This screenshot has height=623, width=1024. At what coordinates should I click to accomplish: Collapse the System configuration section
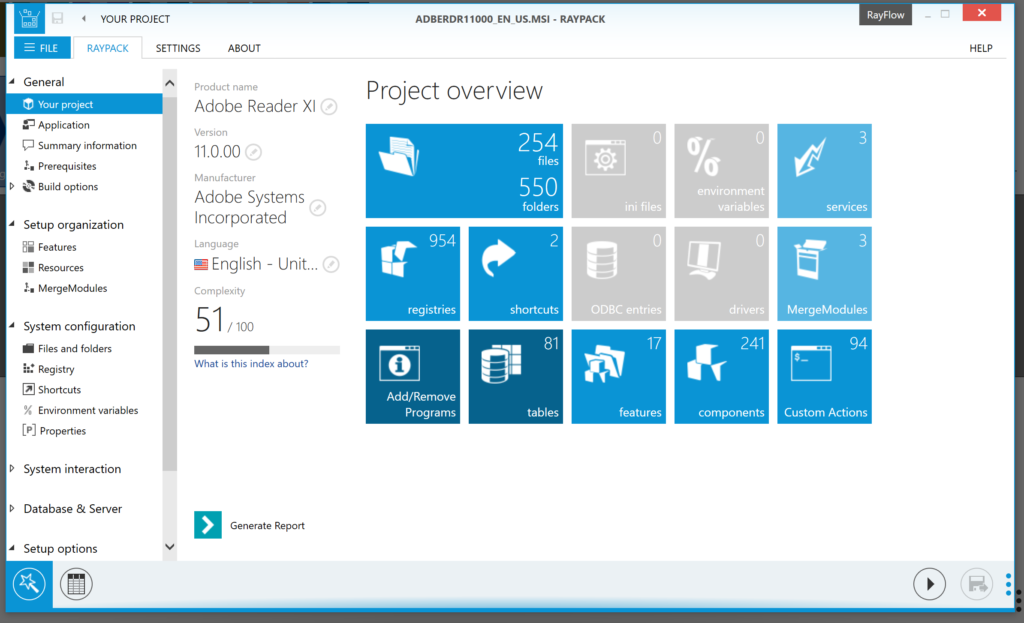click(x=12, y=325)
